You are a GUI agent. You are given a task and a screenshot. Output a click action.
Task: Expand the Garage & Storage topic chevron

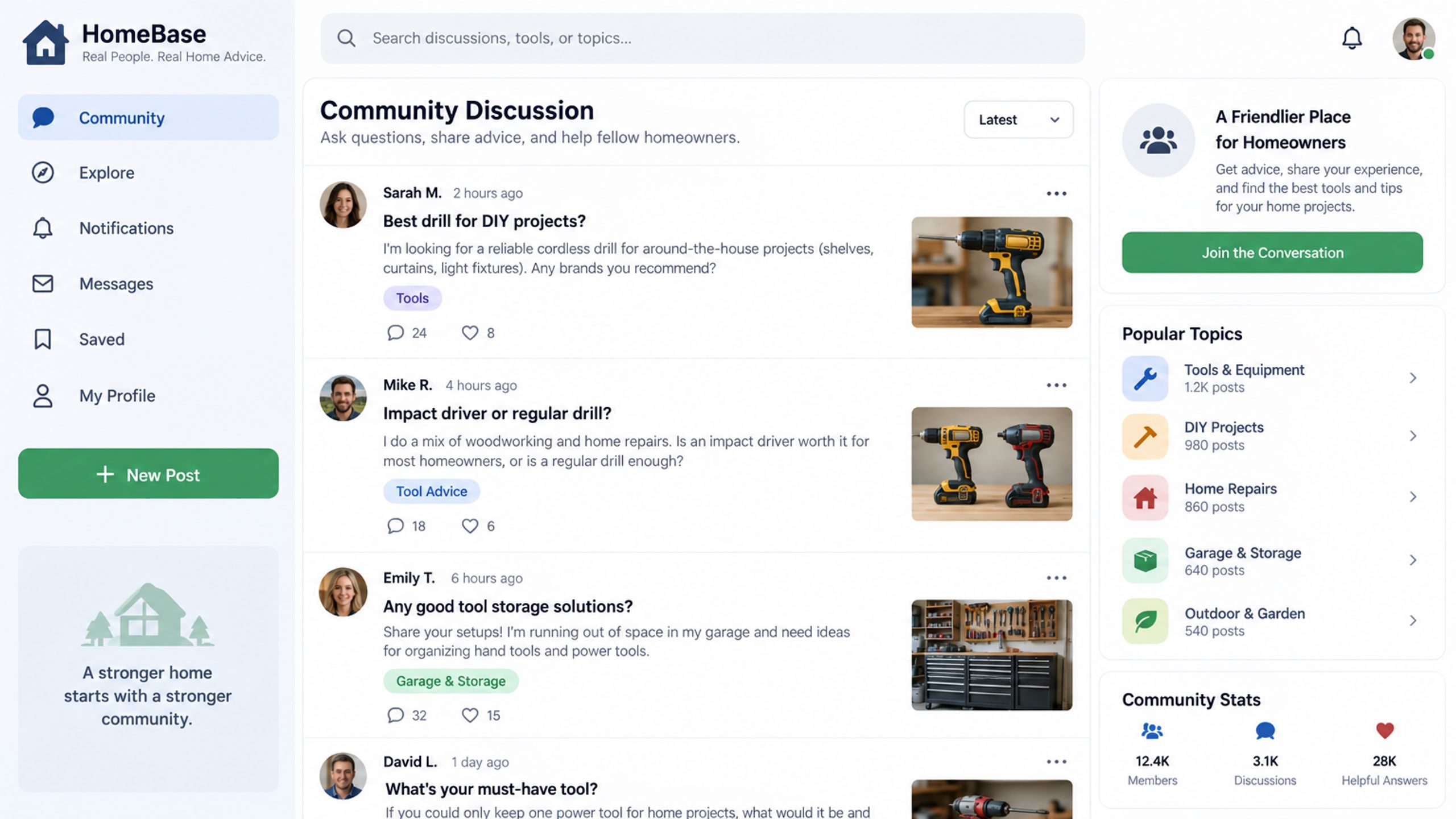pos(1413,560)
